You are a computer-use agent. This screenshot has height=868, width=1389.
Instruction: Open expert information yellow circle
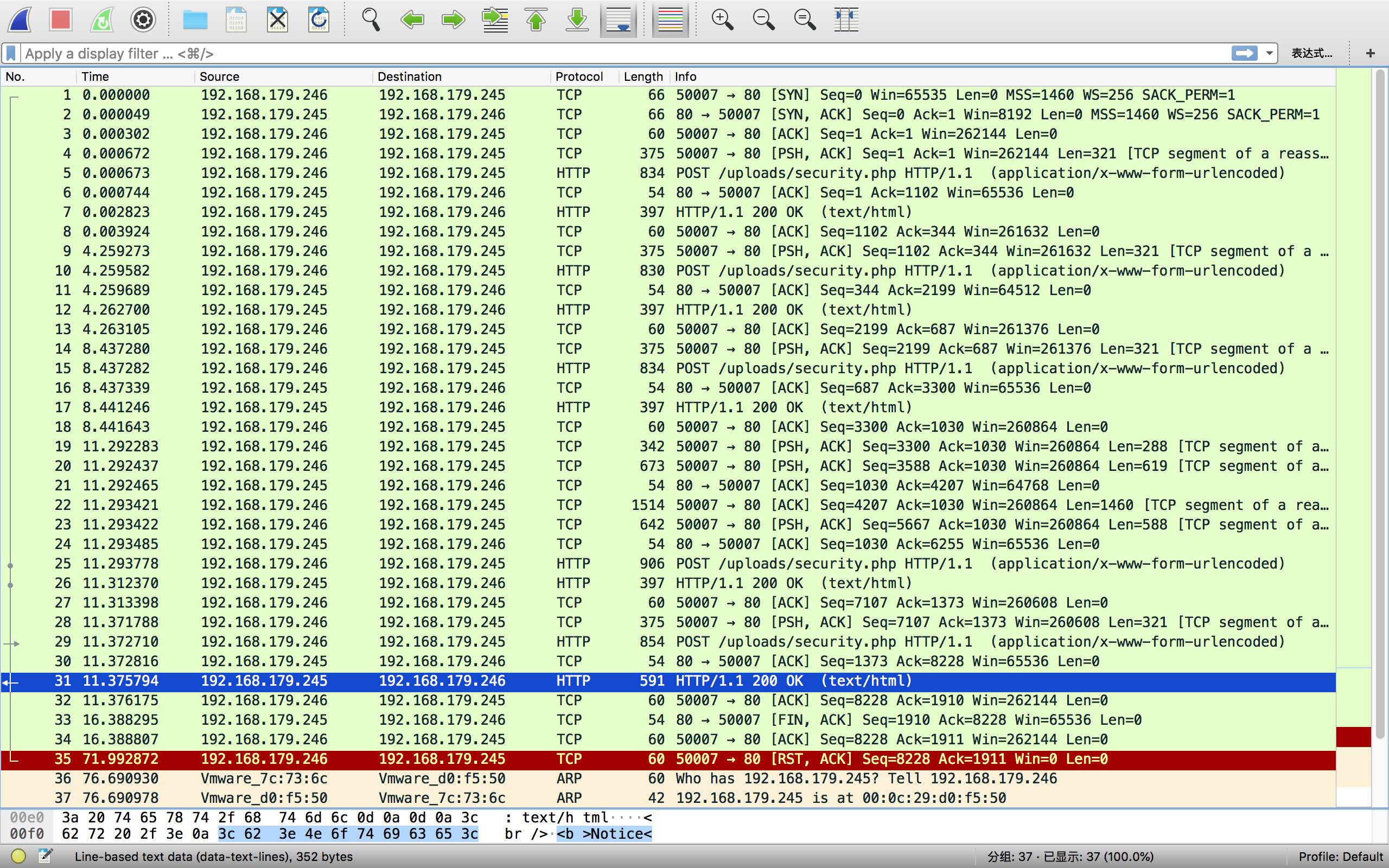18,856
